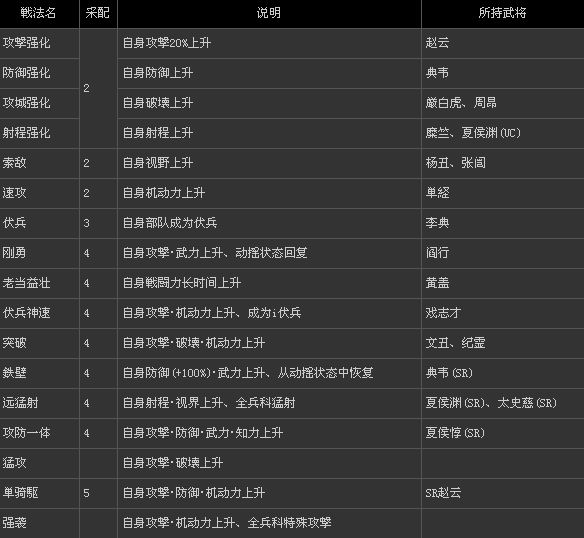This screenshot has width=584, height=538.
Task: Click the 强袭 tactic name
Action: 14,523
